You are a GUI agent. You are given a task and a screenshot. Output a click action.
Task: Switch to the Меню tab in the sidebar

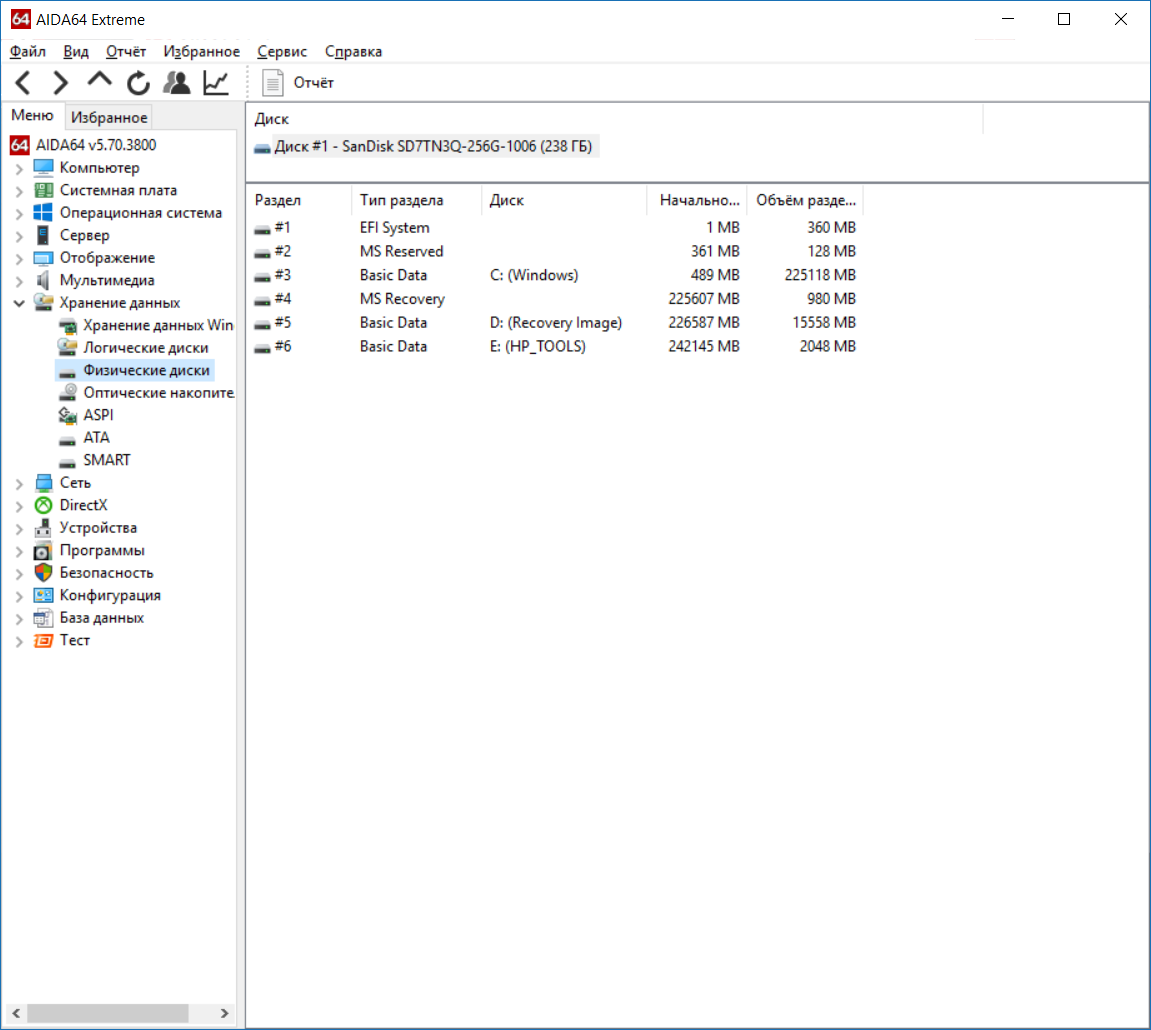coord(32,115)
